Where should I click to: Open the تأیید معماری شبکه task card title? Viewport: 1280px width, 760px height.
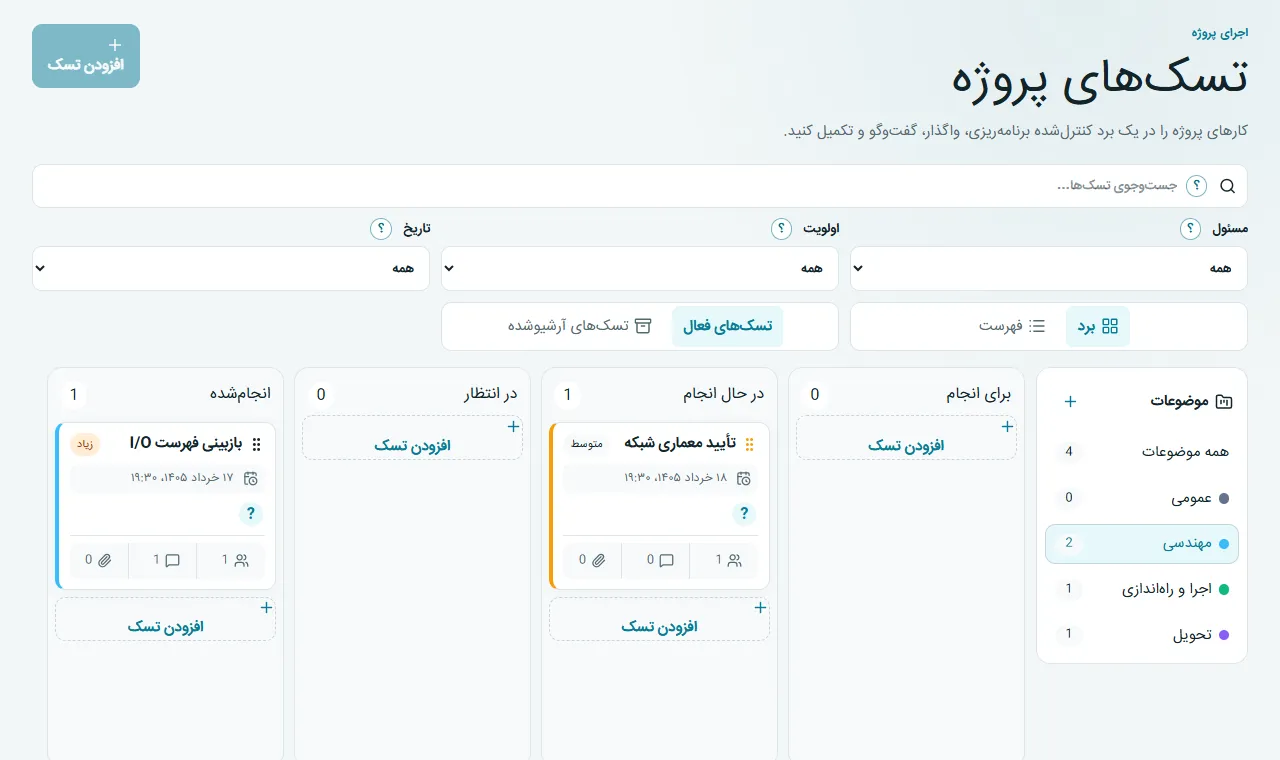[680, 443]
